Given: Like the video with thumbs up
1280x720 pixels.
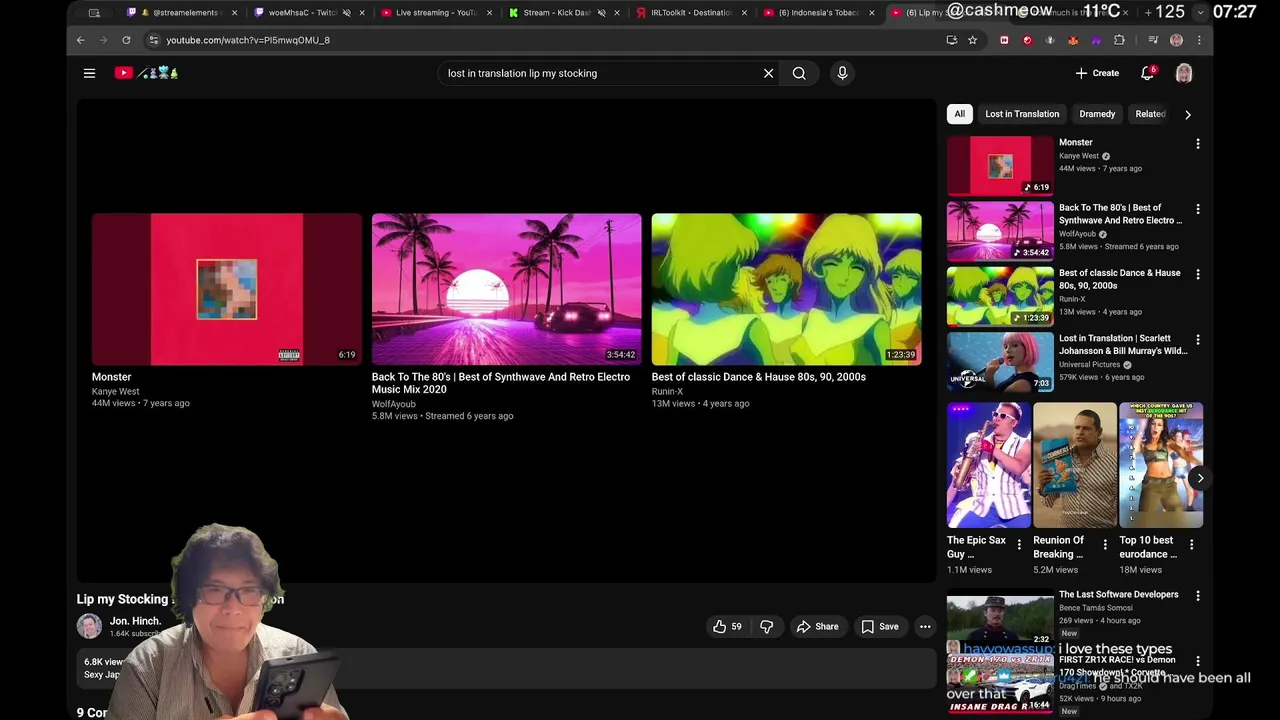Looking at the screenshot, I should (x=727, y=626).
